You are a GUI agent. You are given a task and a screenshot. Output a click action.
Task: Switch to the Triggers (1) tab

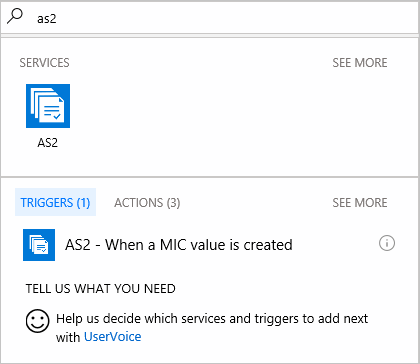click(x=55, y=202)
